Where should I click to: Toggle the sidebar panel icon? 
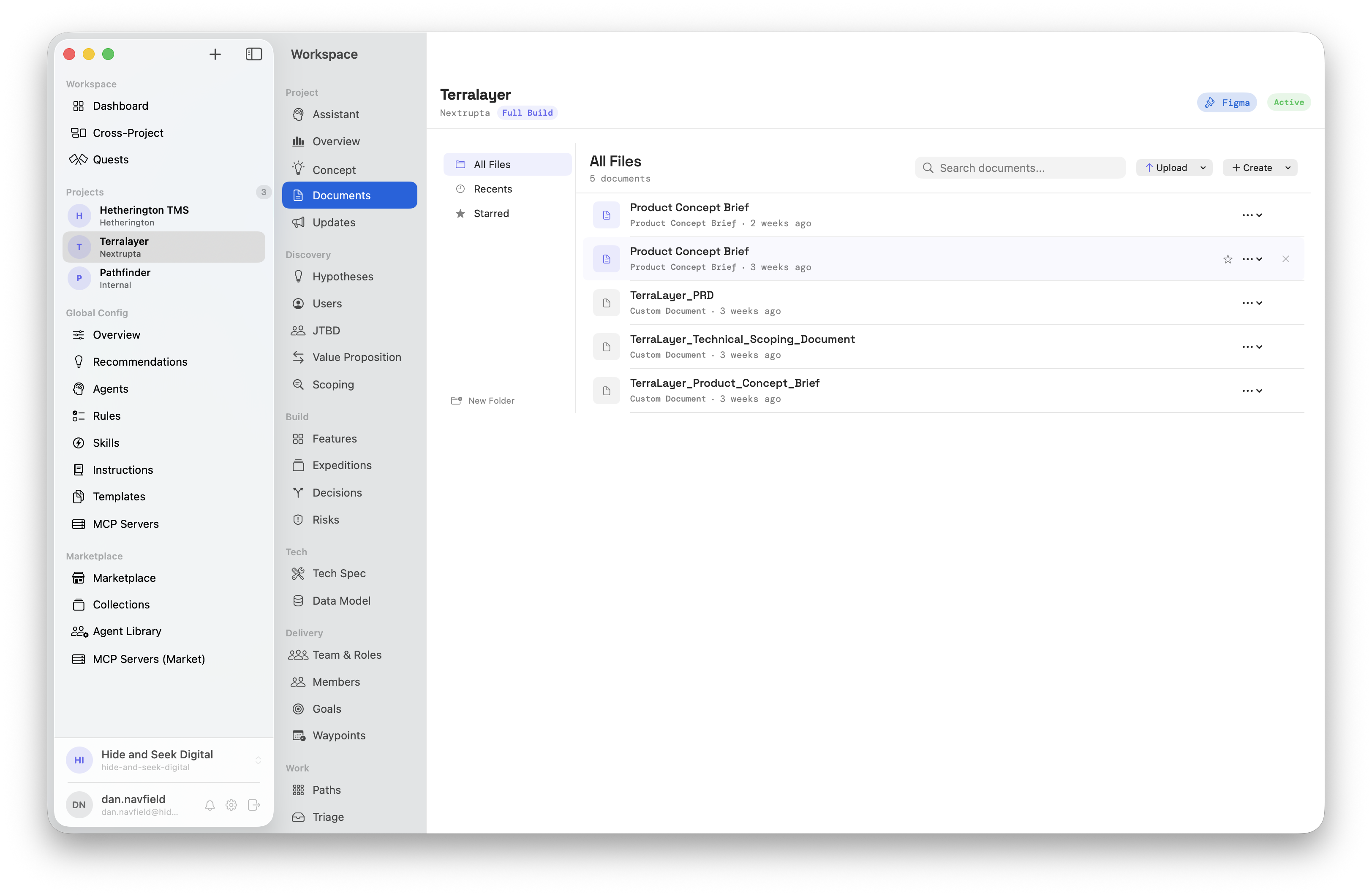[x=253, y=54]
